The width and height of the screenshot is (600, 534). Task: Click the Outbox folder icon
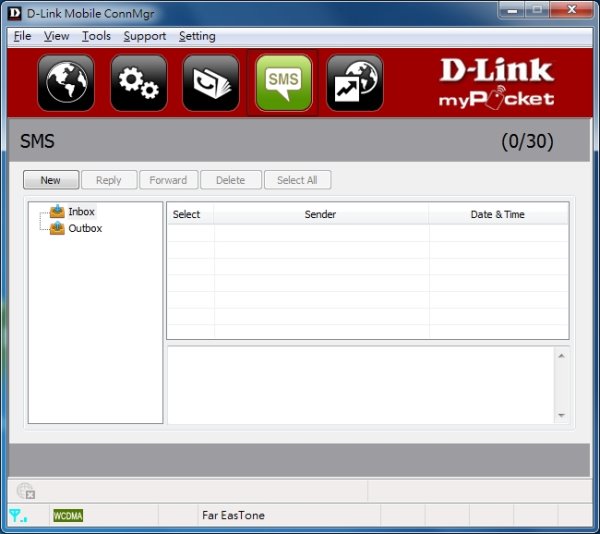click(57, 228)
